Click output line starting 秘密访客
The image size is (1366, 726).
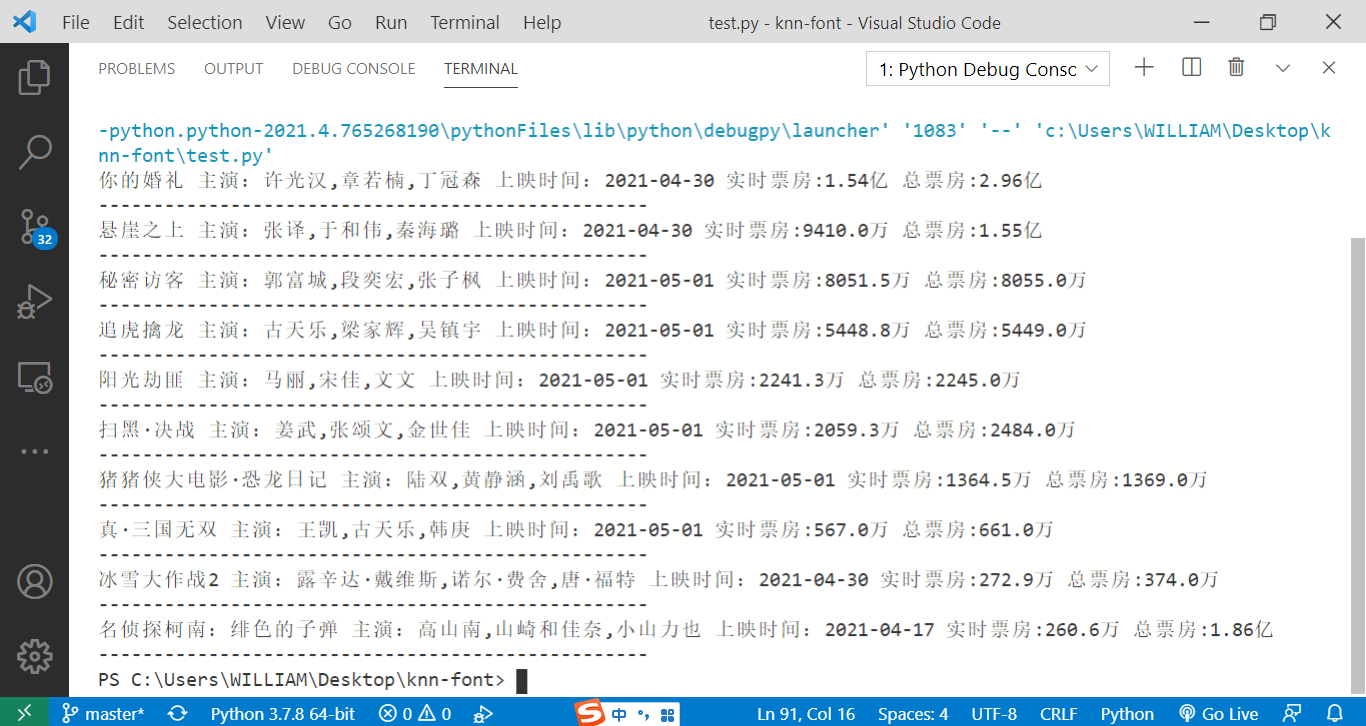pos(592,281)
